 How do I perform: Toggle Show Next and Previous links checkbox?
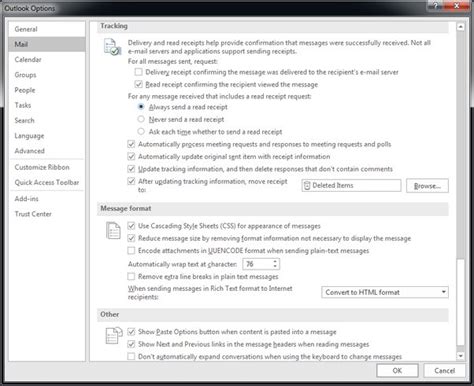(x=131, y=344)
